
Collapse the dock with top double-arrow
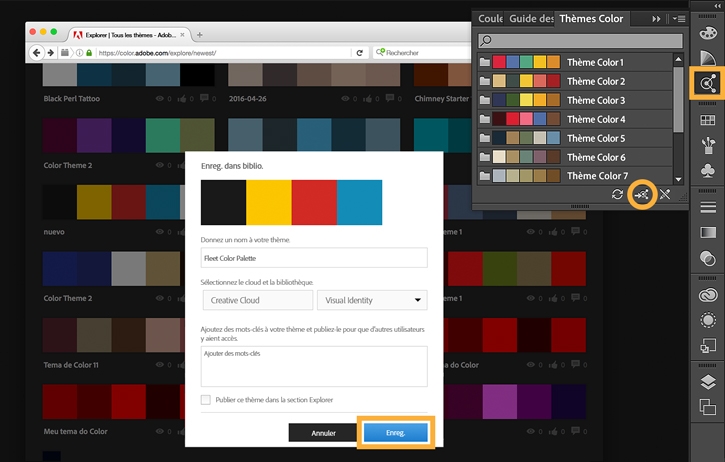tap(718, 5)
